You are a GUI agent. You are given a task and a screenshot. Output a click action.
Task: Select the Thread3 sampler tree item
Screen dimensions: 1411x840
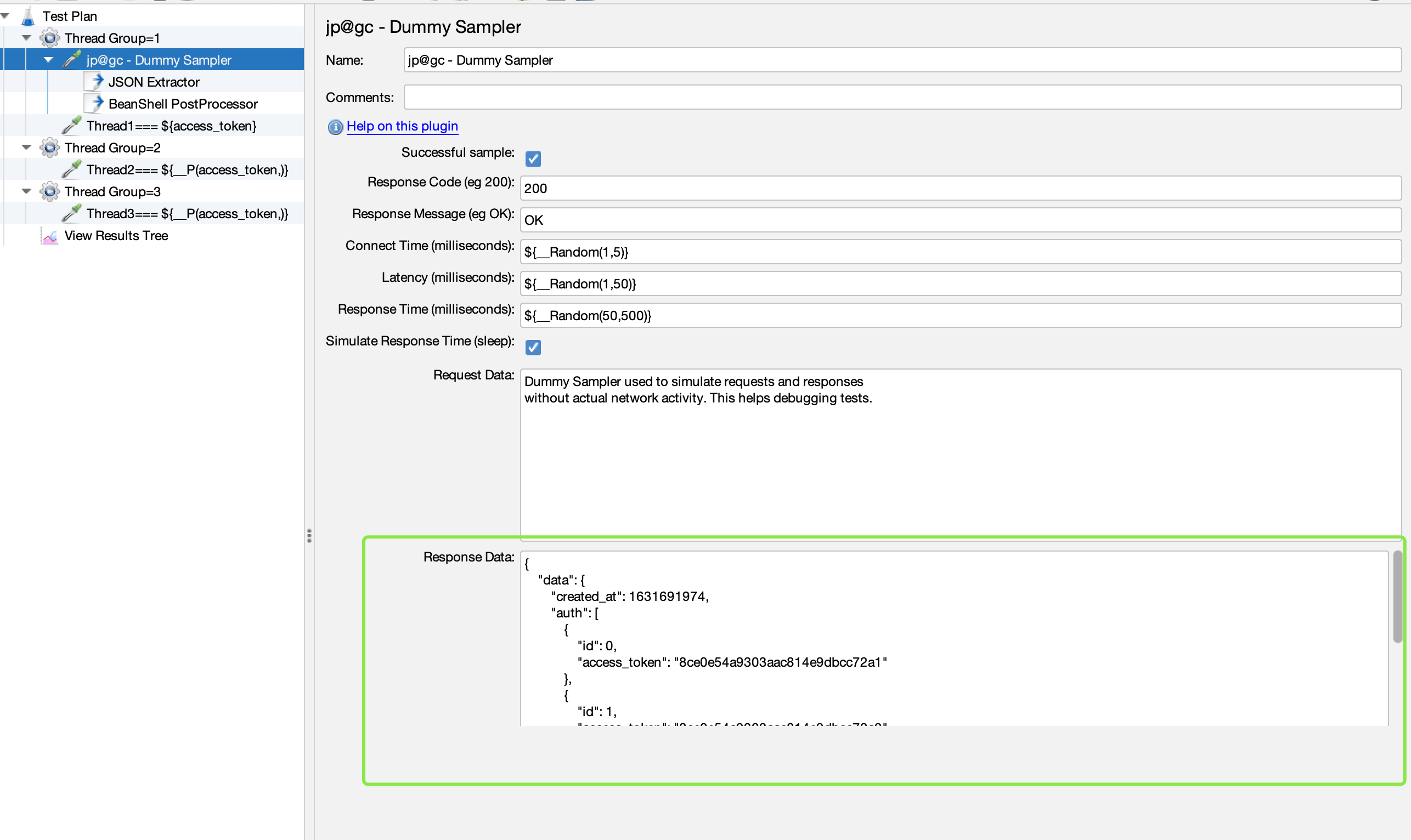click(x=187, y=214)
